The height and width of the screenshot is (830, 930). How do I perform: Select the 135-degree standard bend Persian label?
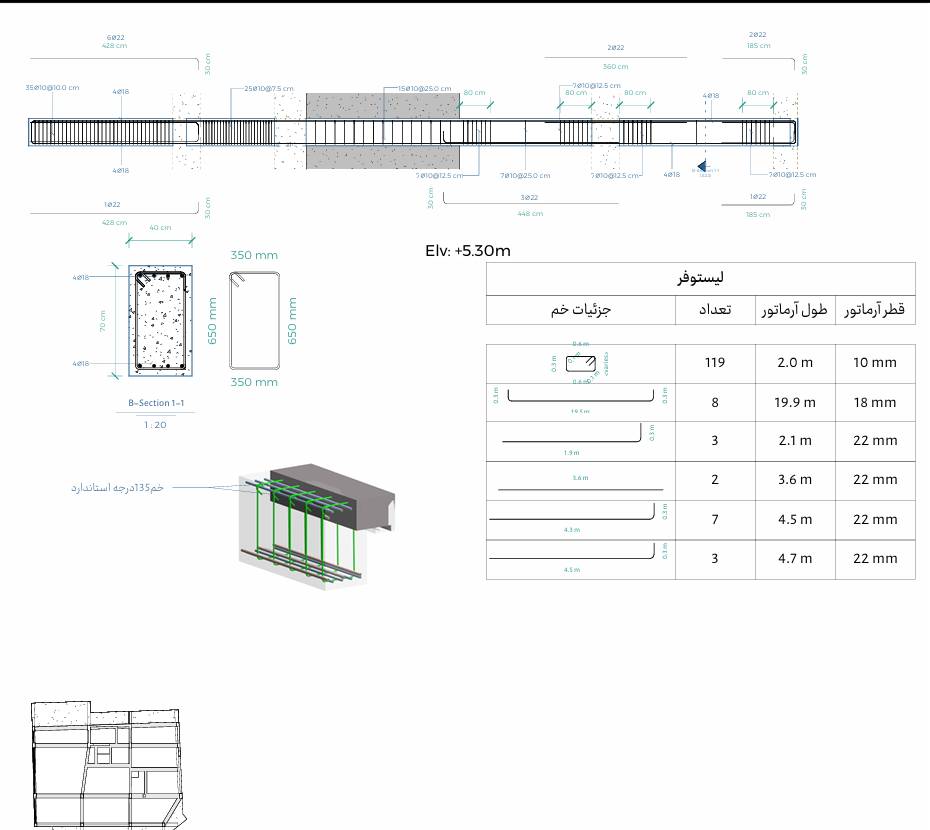pyautogui.click(x=116, y=487)
